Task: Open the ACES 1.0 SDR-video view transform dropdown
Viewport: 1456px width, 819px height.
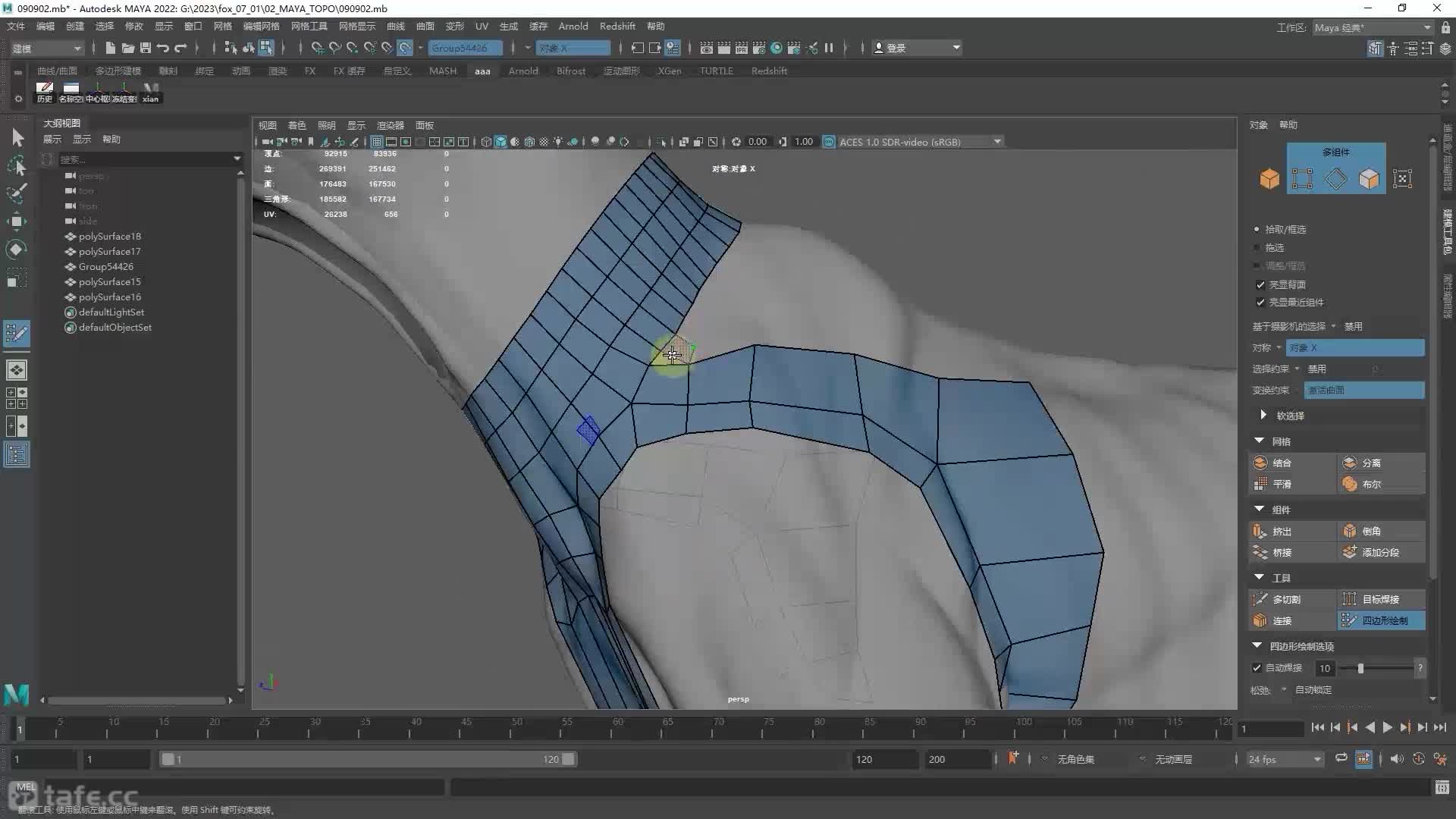Action: pyautogui.click(x=921, y=142)
